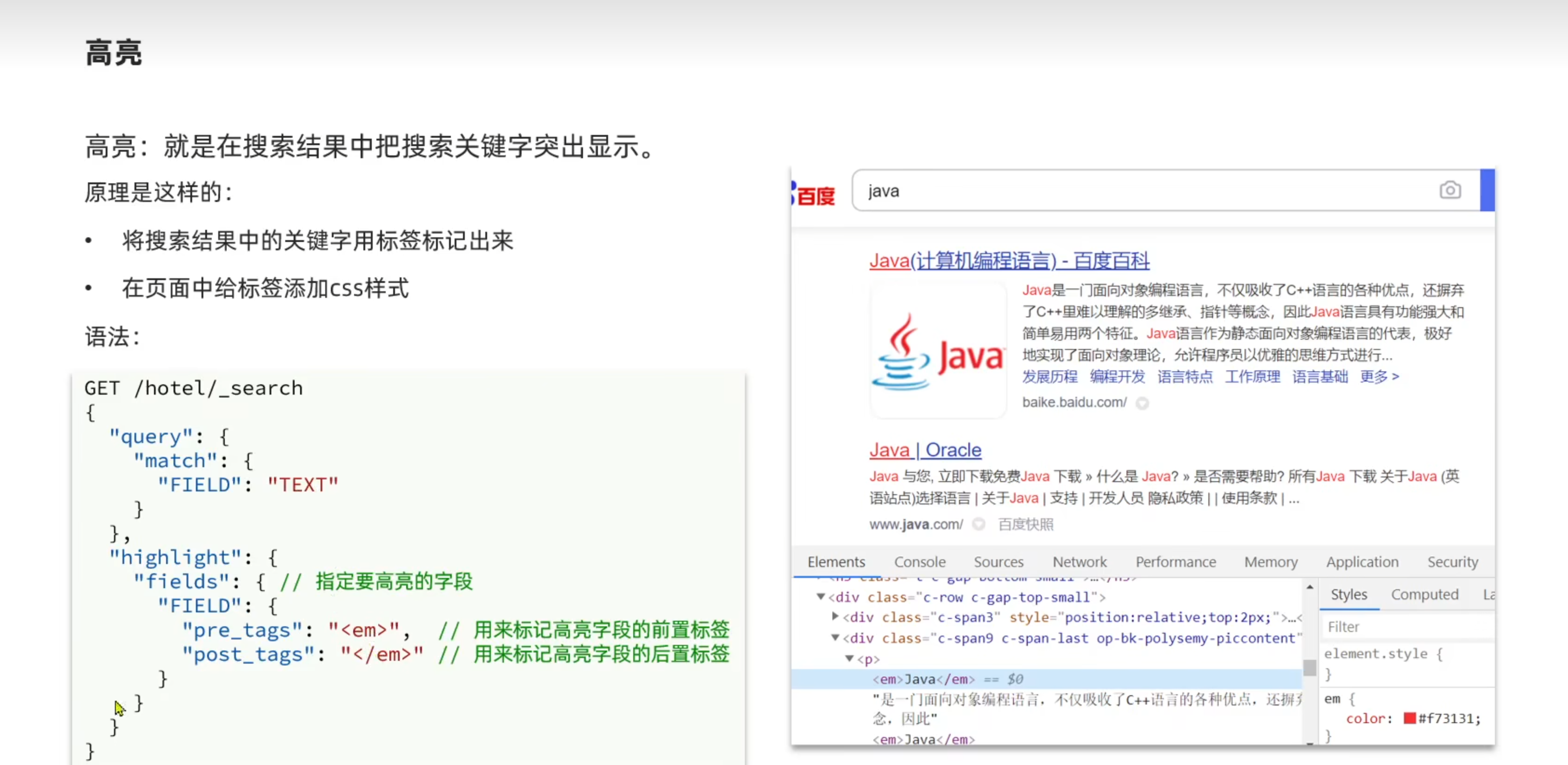The image size is (1568, 765).
Task: Open the Memory panel
Action: click(1271, 562)
